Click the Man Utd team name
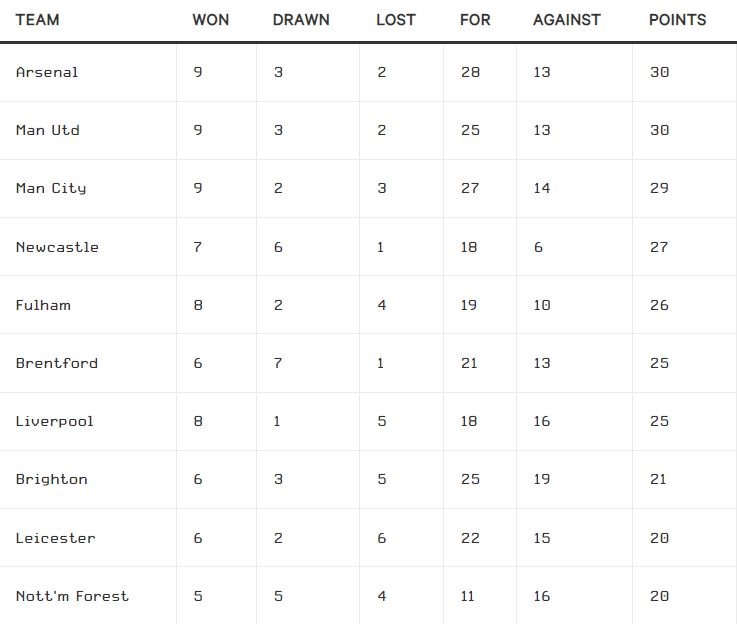 point(48,130)
